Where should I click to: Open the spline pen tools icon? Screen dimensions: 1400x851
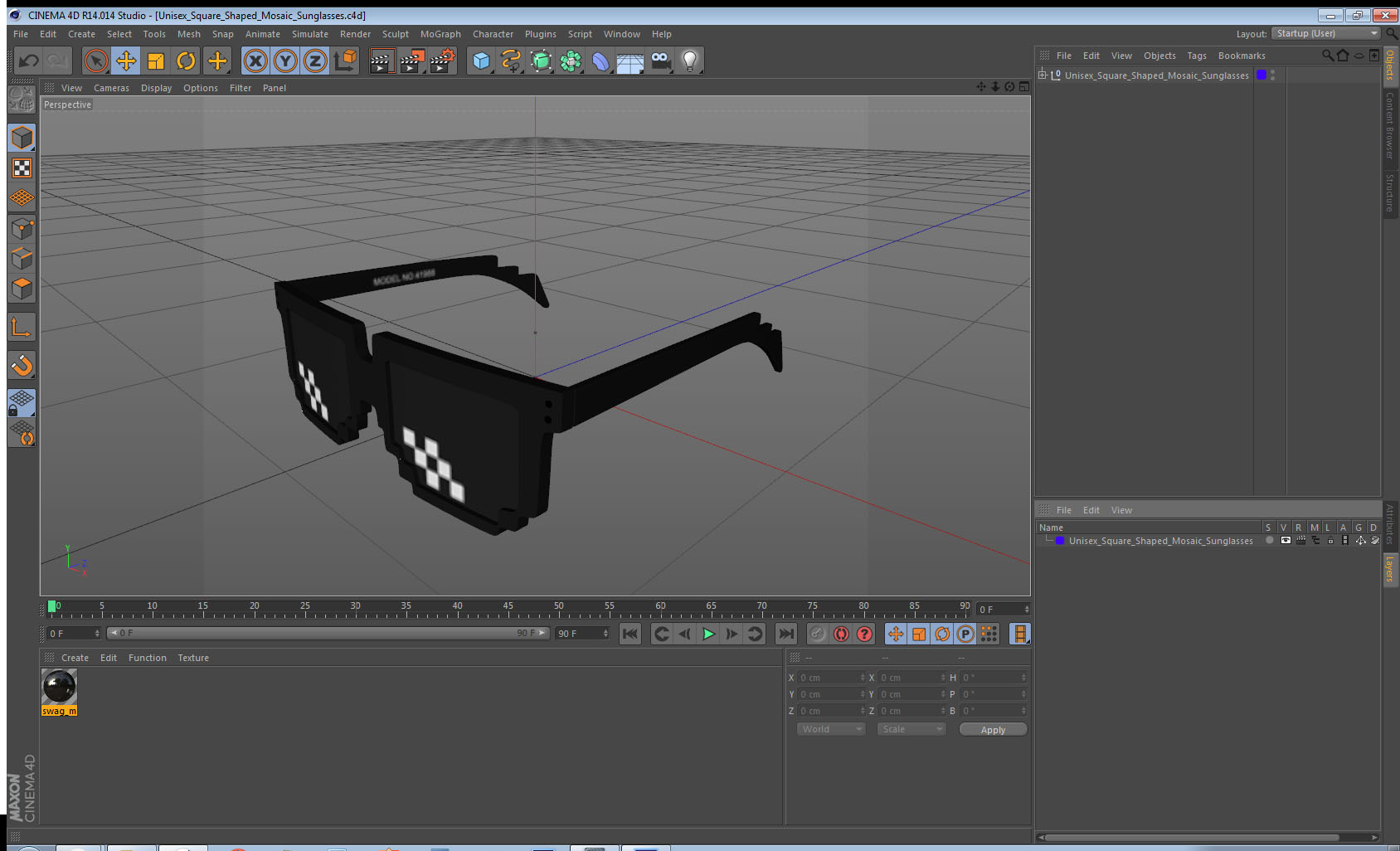[x=511, y=61]
